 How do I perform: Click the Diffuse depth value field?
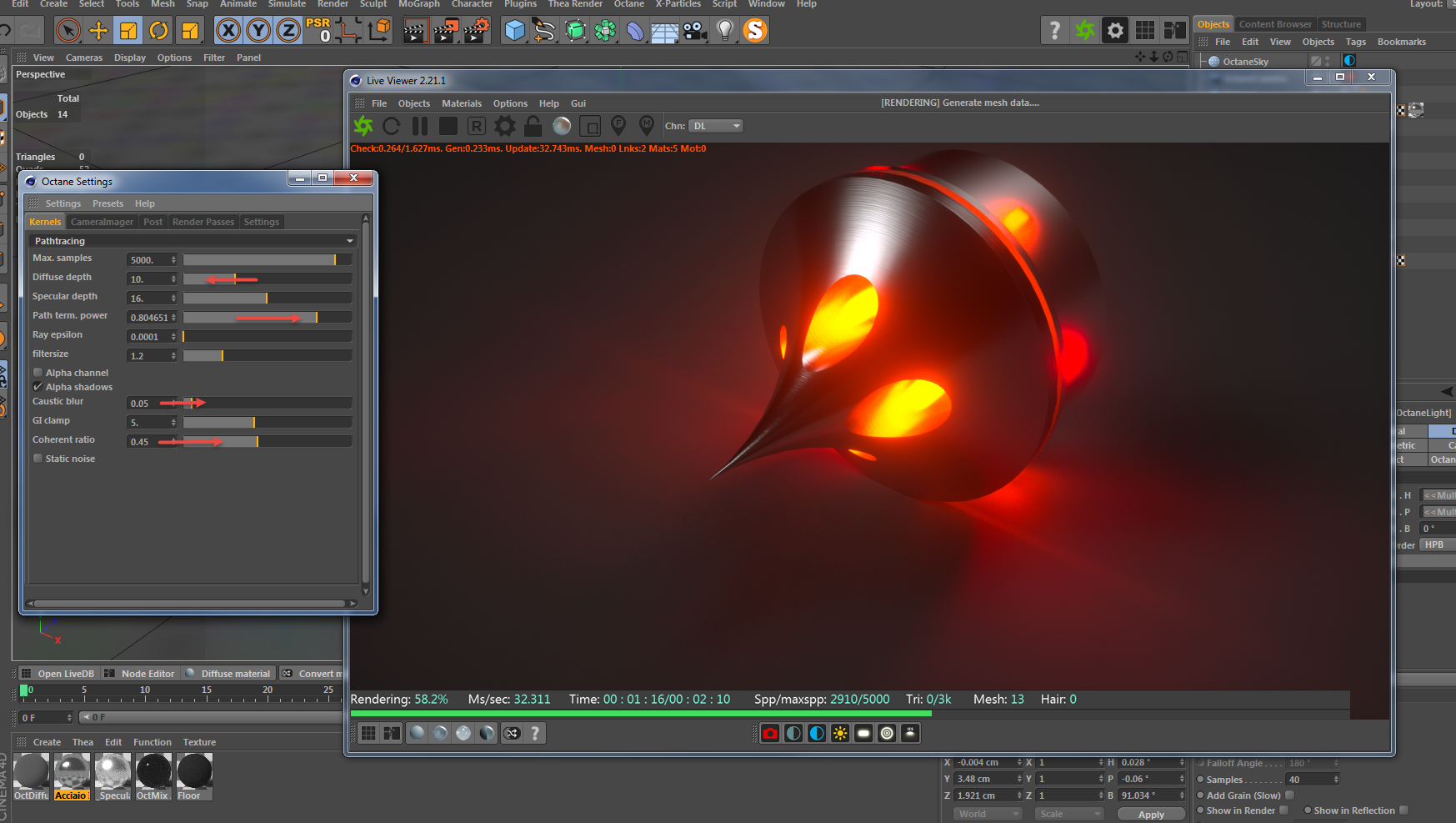coord(152,279)
